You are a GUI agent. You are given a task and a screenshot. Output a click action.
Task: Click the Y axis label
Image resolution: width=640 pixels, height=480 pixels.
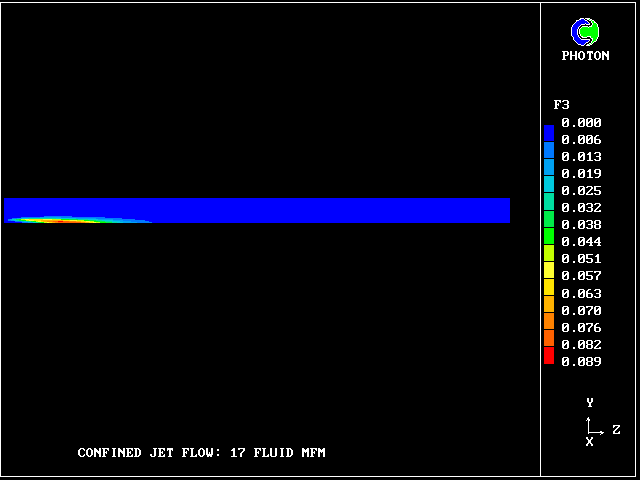[590, 403]
